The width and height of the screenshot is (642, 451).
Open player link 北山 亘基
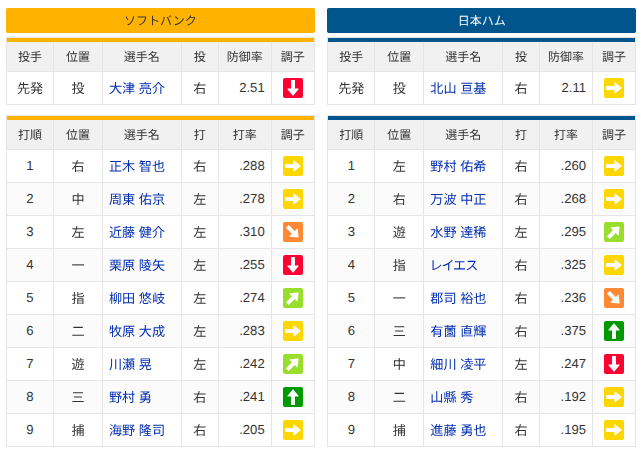458,88
